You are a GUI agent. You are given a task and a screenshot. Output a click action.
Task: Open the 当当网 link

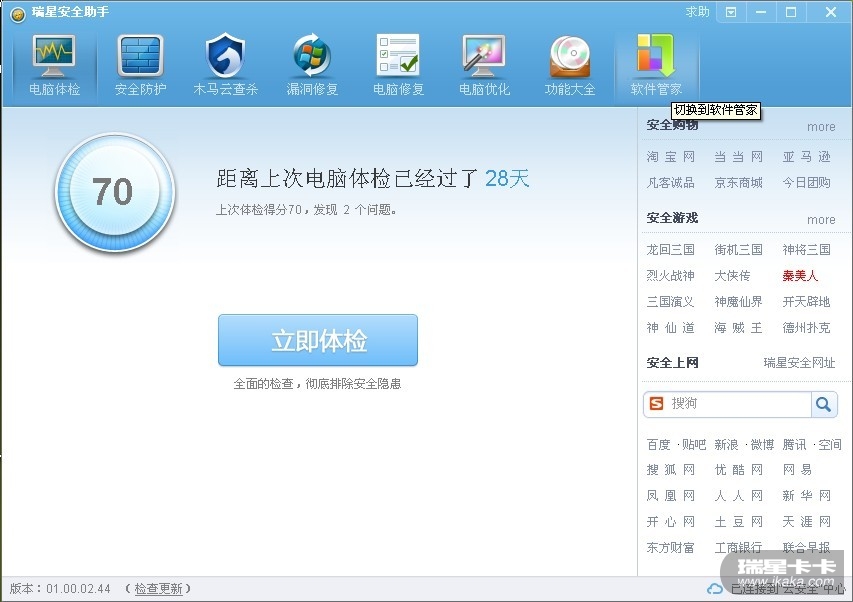tap(738, 157)
